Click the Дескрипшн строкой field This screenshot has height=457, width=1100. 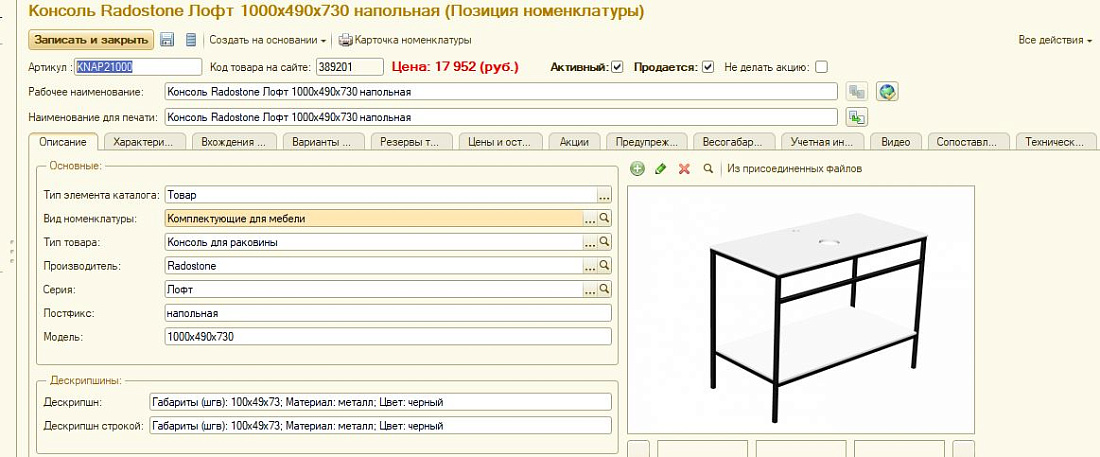380,426
